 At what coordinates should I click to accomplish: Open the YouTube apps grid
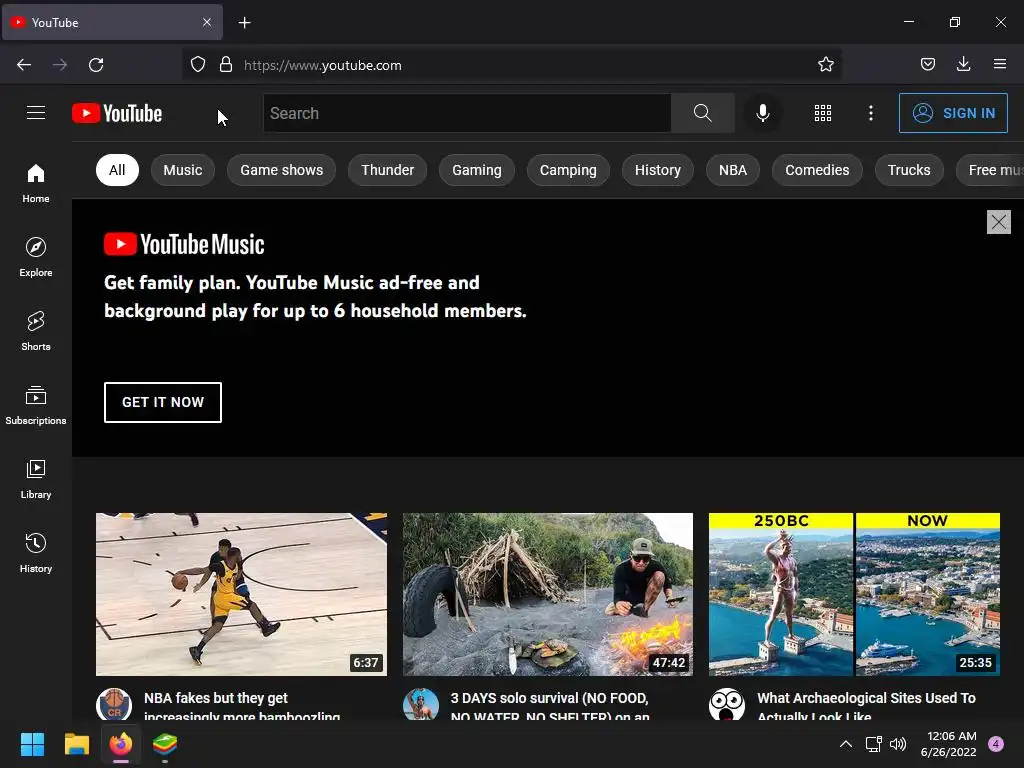point(823,113)
